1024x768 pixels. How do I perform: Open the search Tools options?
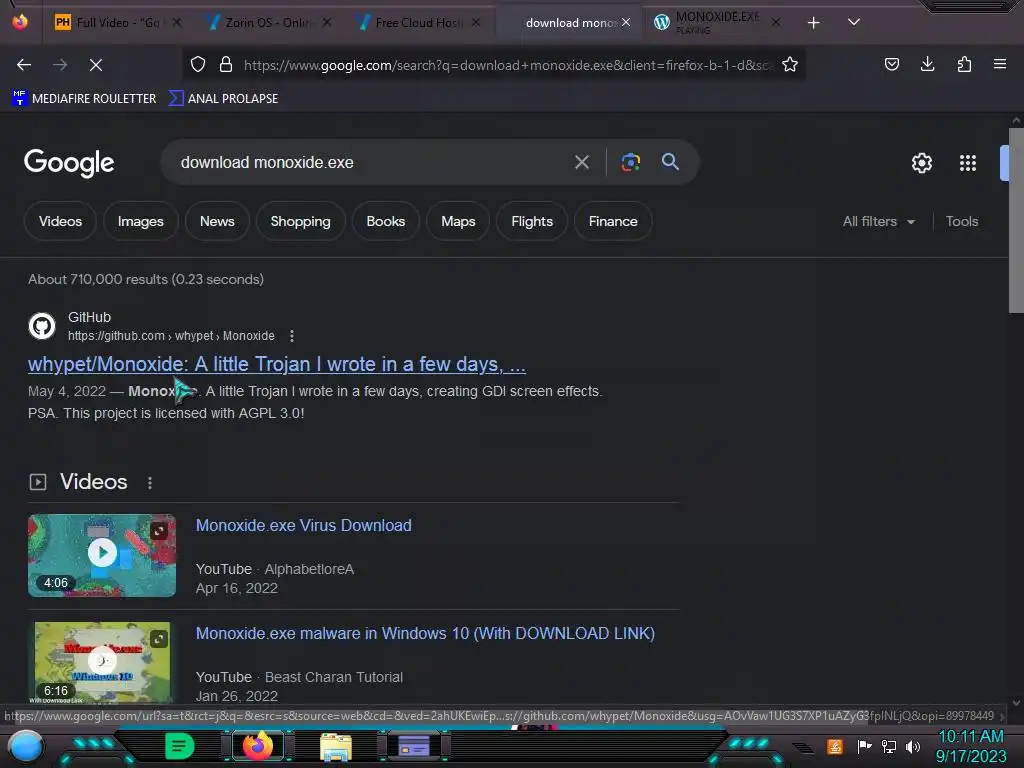(961, 221)
